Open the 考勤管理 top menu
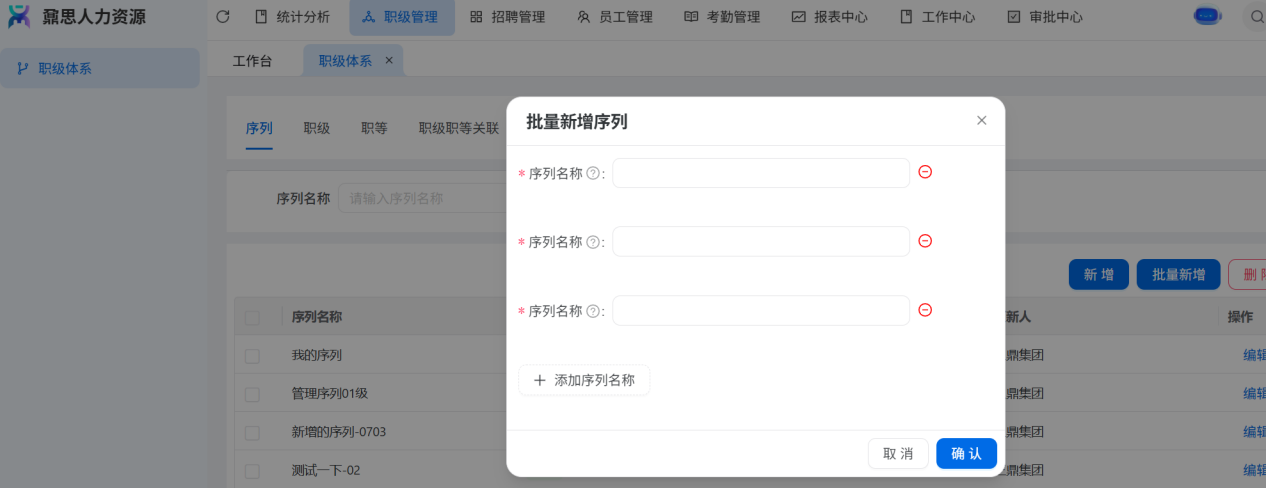 tap(722, 17)
